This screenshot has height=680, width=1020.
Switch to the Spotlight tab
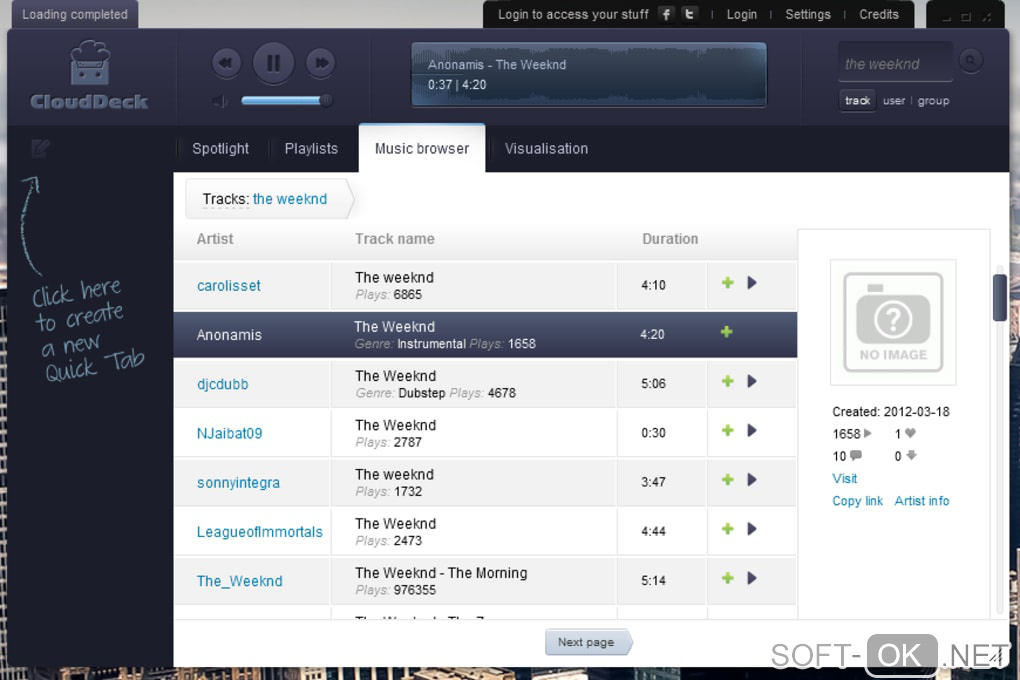(221, 148)
